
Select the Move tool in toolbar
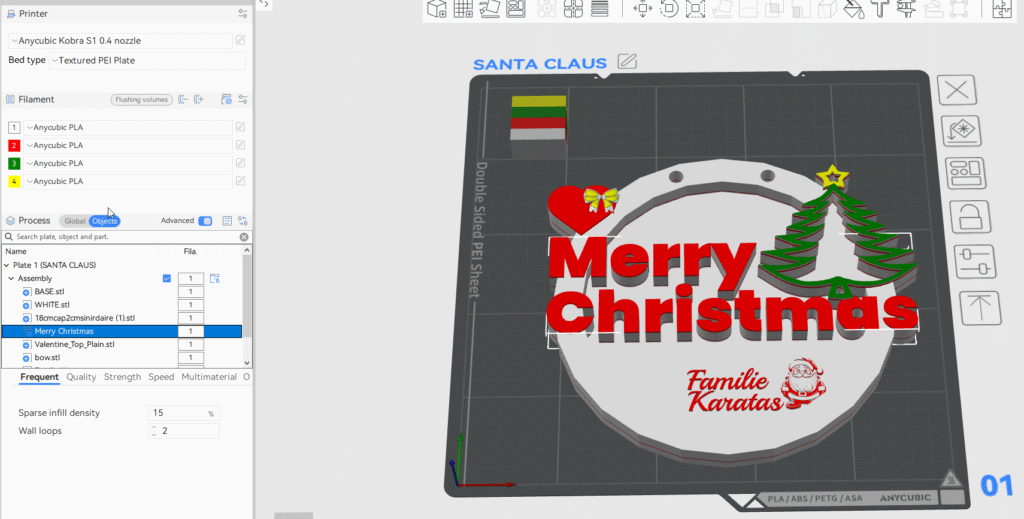(643, 9)
